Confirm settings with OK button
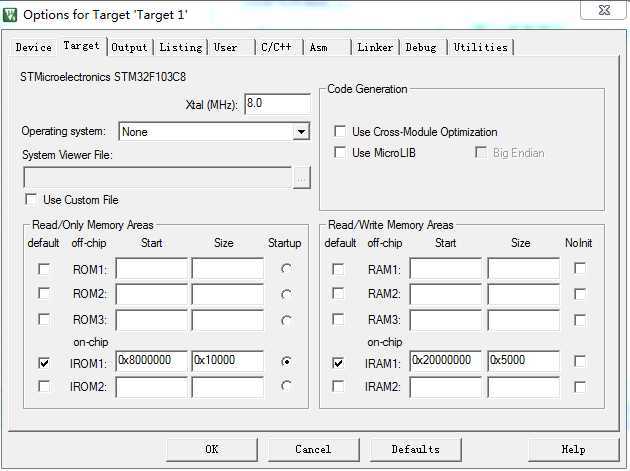The image size is (630, 471). (212, 449)
